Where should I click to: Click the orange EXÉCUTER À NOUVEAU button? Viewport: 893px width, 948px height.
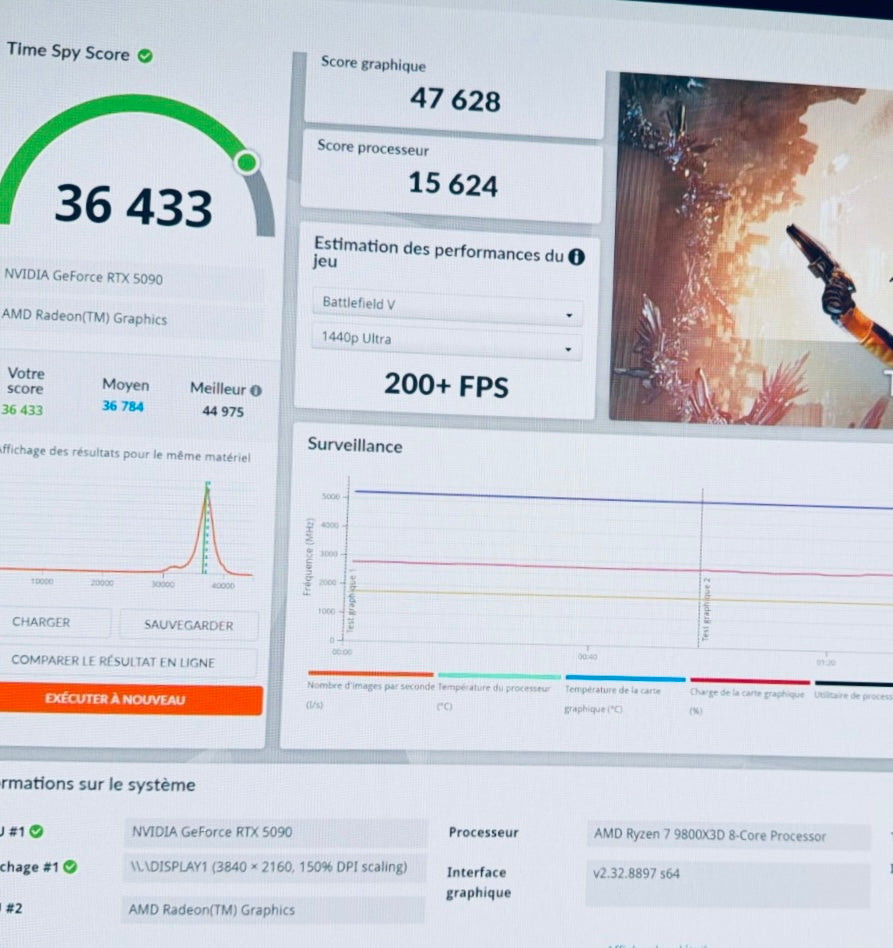pos(129,700)
